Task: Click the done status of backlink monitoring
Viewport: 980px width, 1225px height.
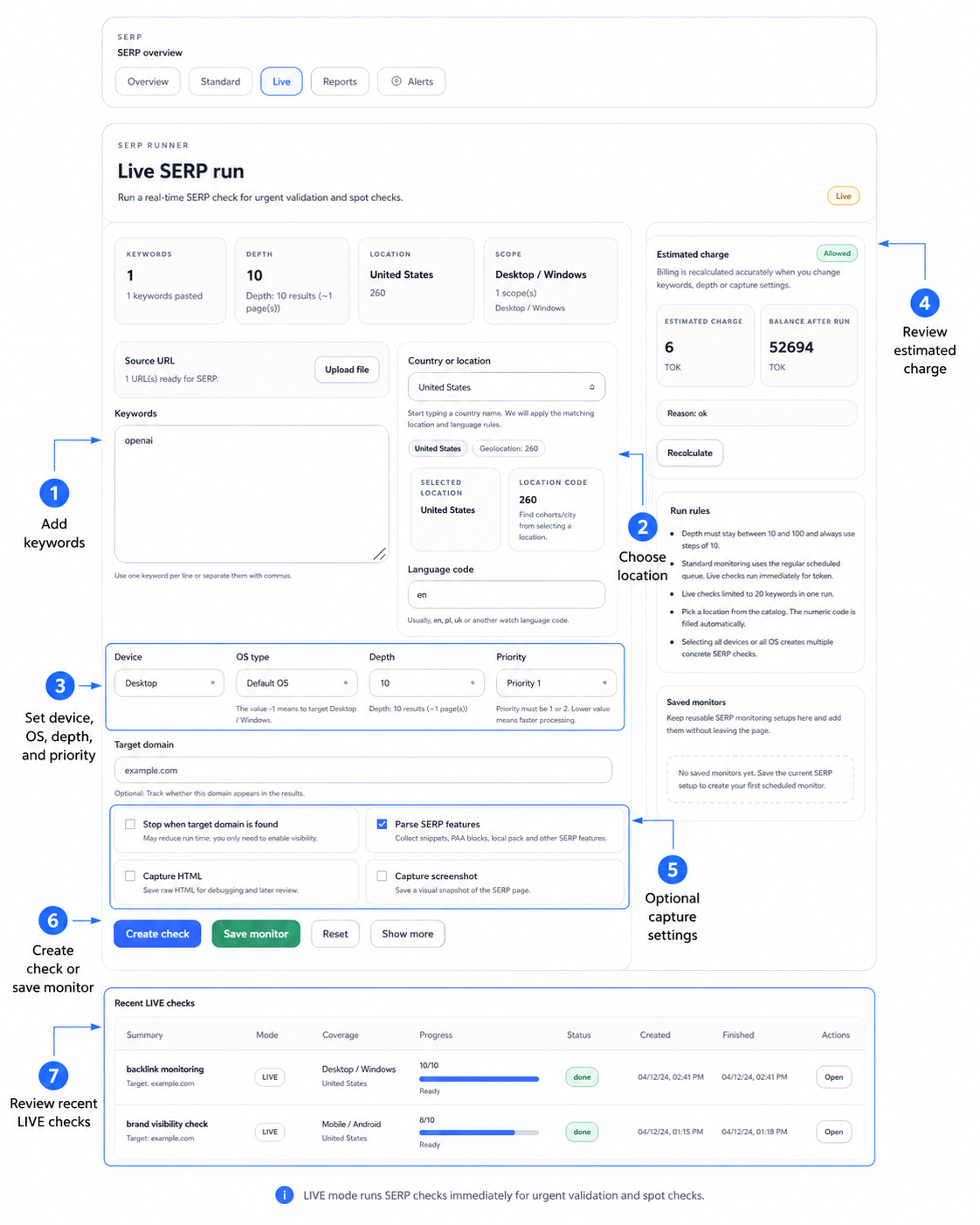Action: (582, 1077)
